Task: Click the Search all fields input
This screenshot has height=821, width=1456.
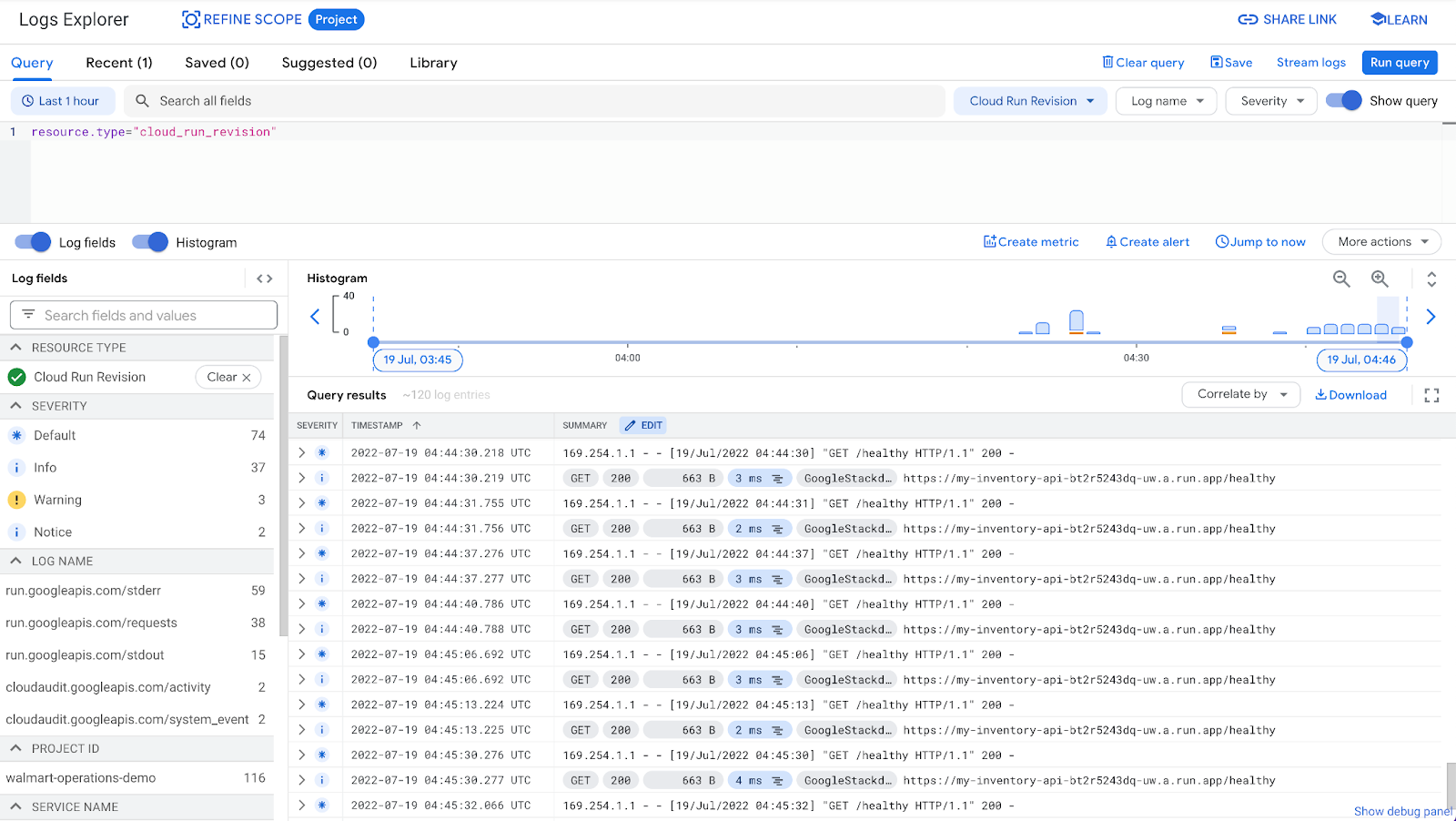Action: coord(534,101)
